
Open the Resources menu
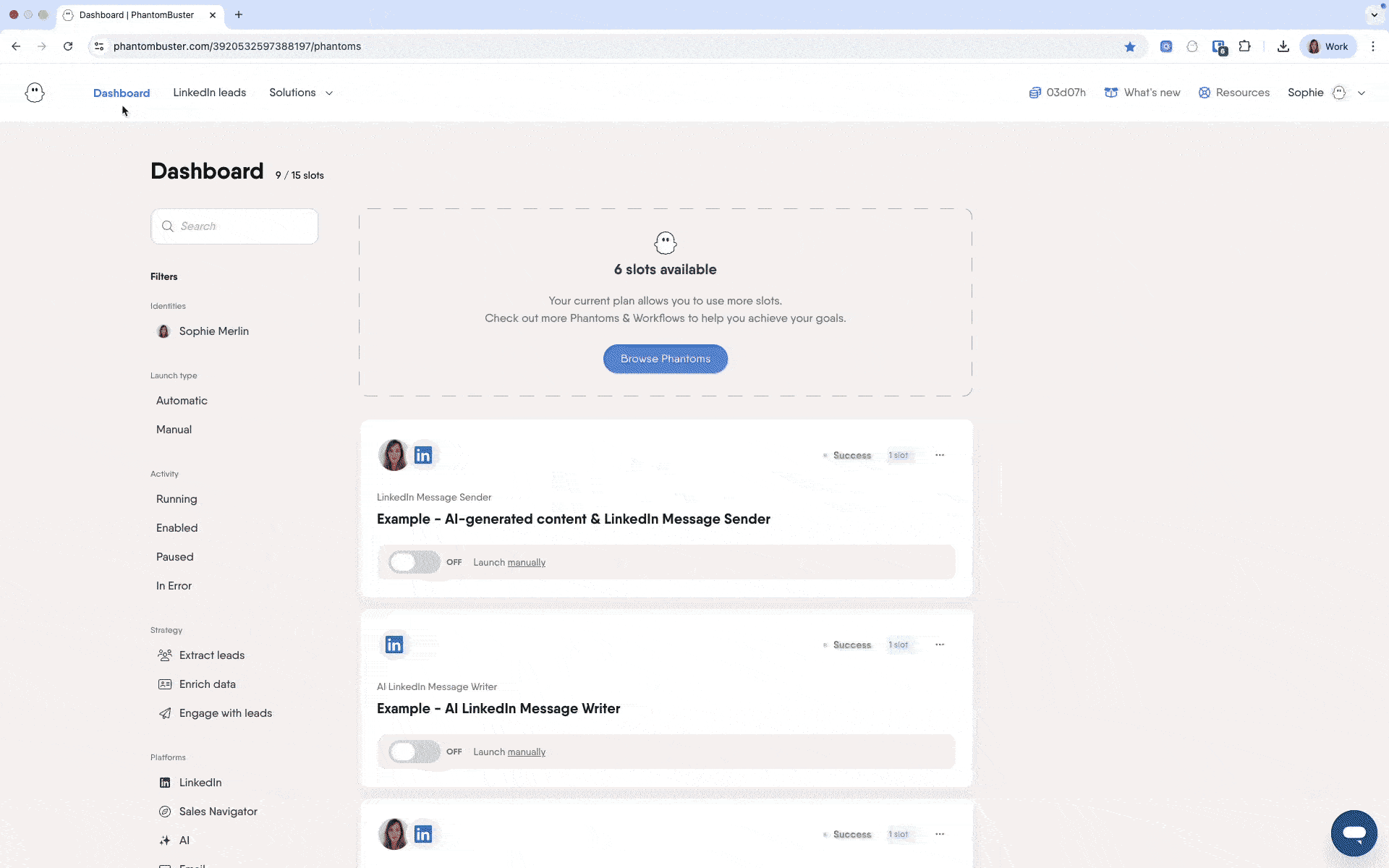coord(1234,93)
